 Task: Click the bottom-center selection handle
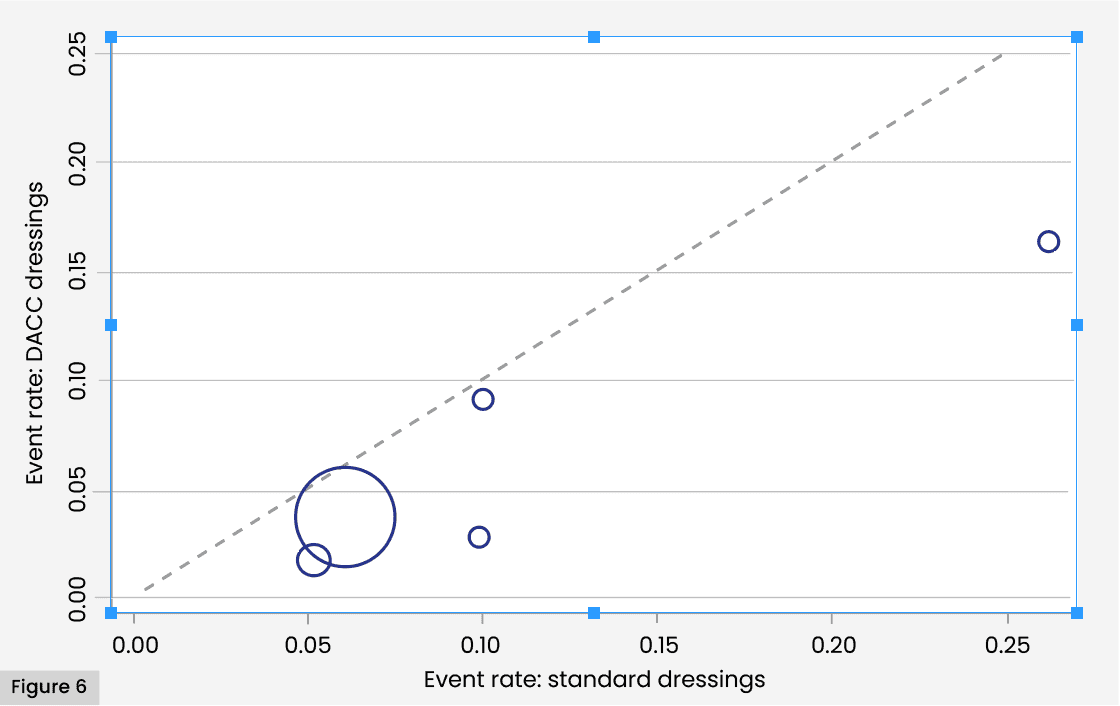point(594,613)
